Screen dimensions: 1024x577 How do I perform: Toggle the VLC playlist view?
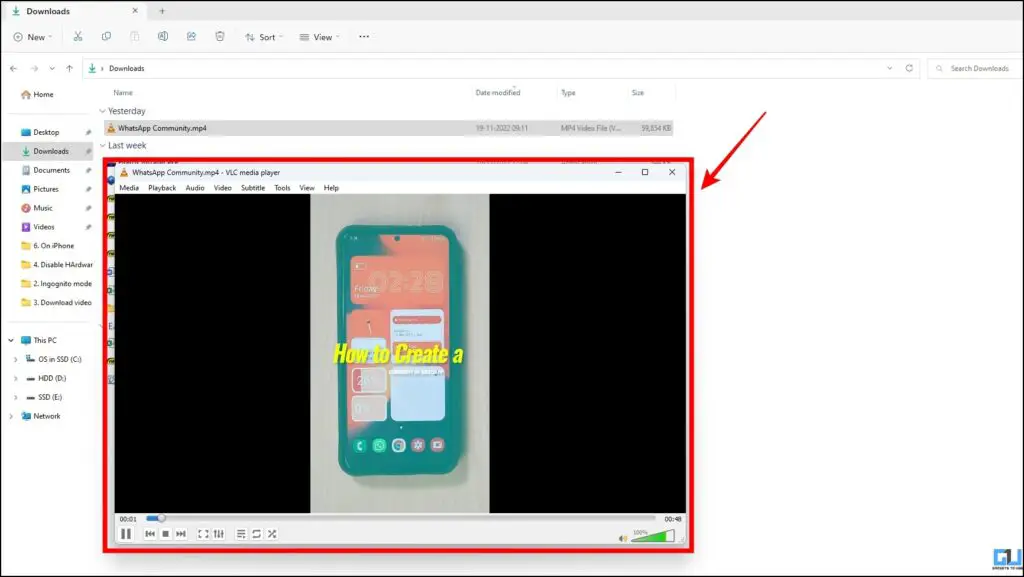point(241,534)
